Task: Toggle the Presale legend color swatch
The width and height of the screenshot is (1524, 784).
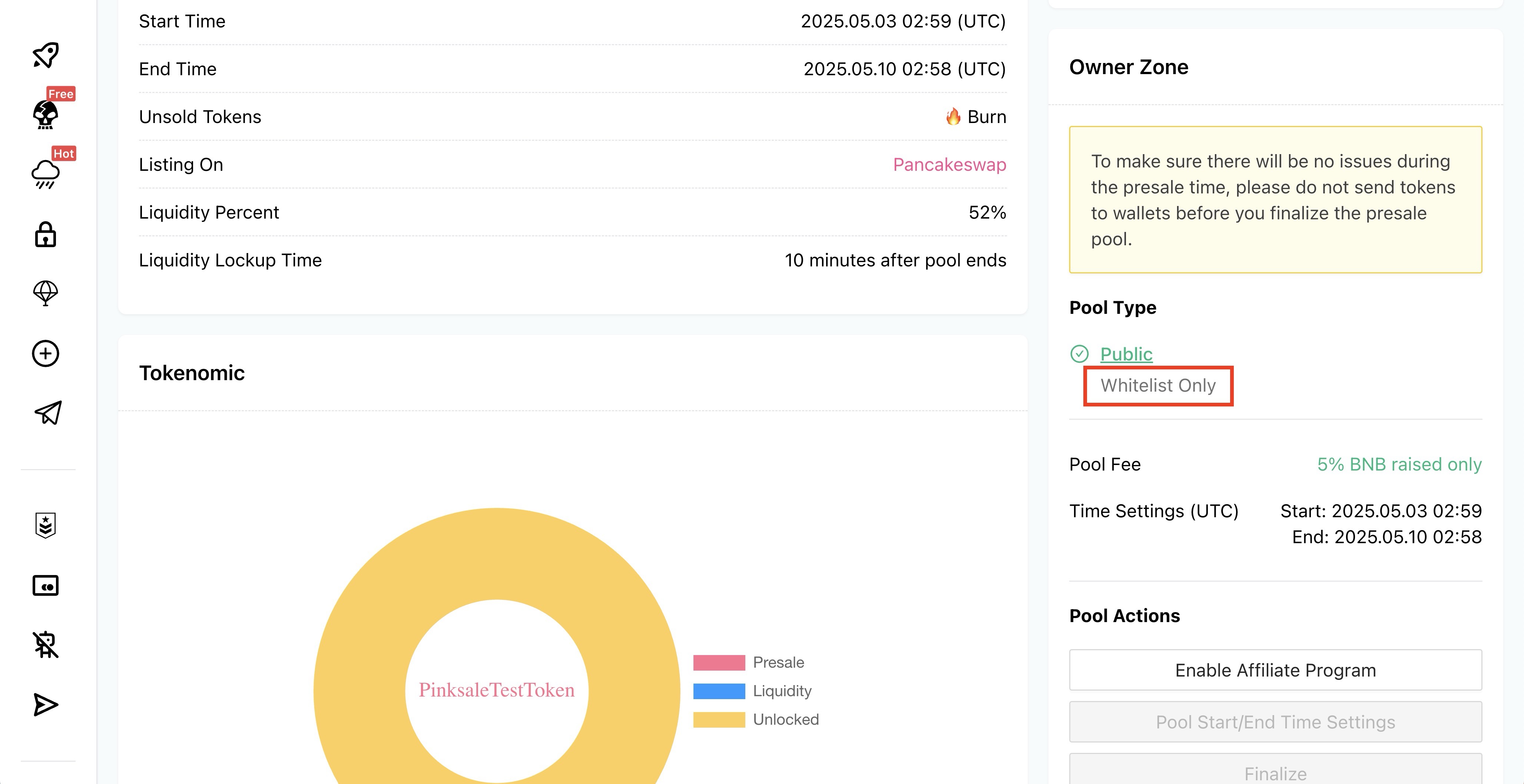Action: point(719,662)
